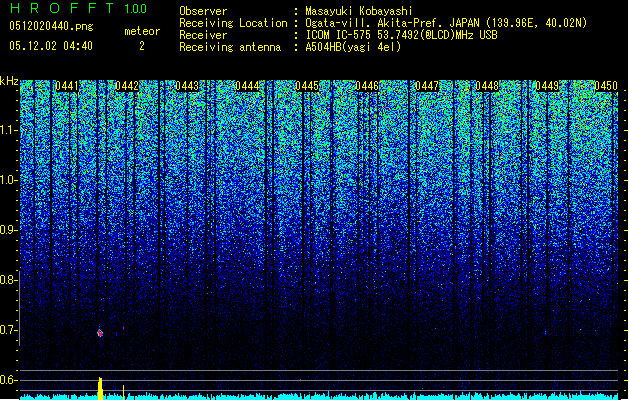Click the 0444 time marker
This screenshot has height=400, width=629.
tap(247, 86)
